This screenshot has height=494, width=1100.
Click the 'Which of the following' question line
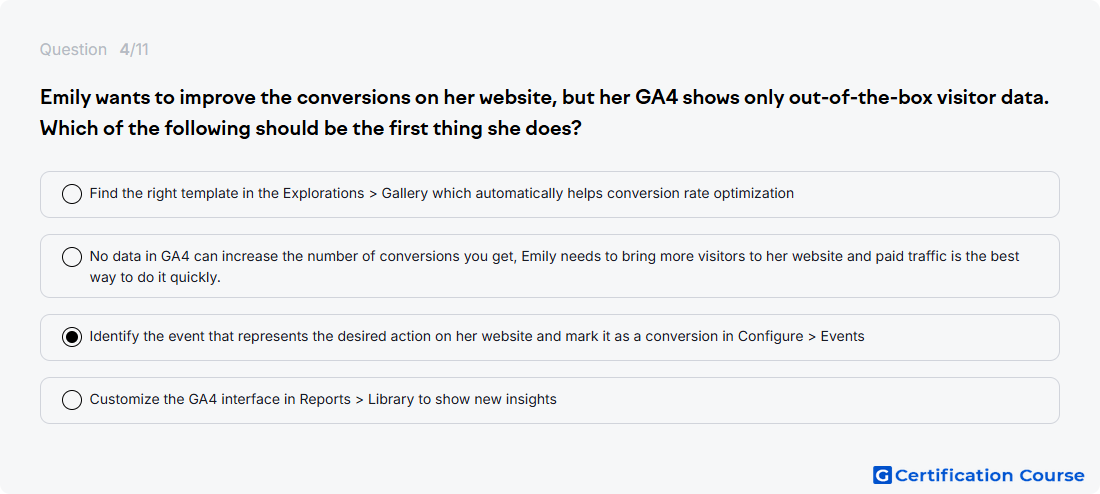pyautogui.click(x=311, y=129)
